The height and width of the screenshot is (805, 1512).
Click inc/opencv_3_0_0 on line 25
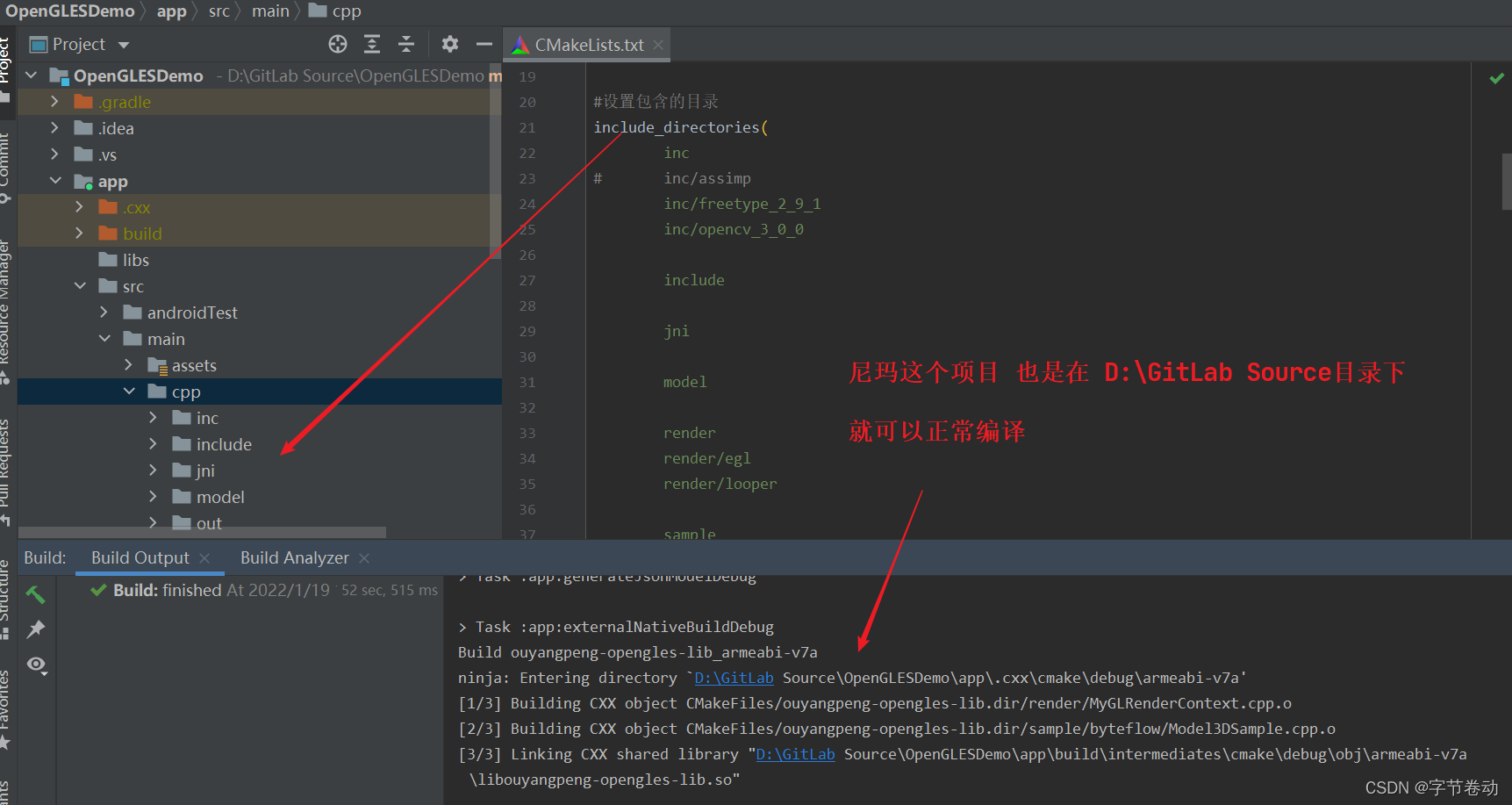734,229
